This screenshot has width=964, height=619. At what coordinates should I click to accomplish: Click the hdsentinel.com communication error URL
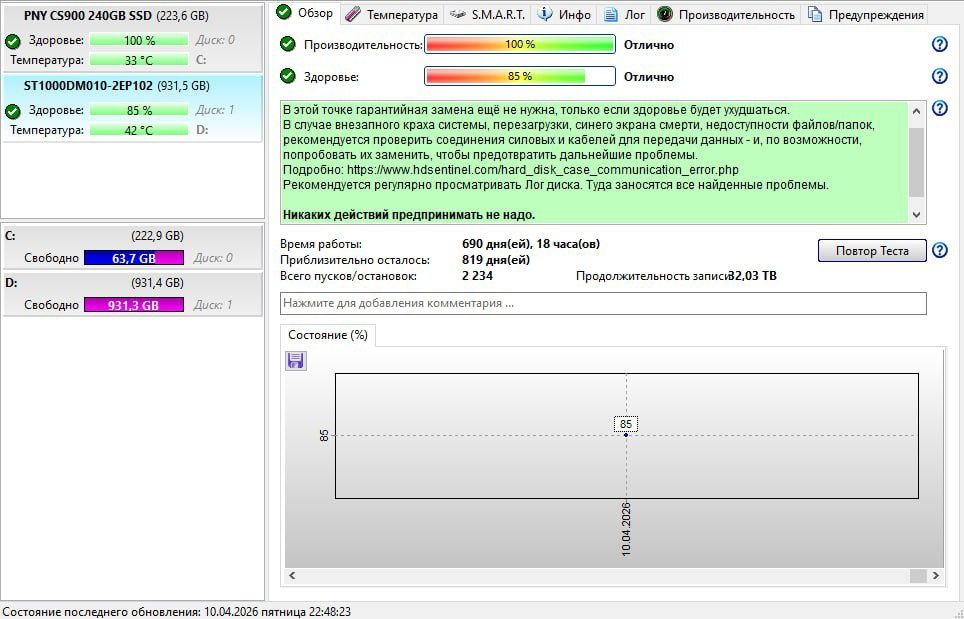(x=542, y=170)
